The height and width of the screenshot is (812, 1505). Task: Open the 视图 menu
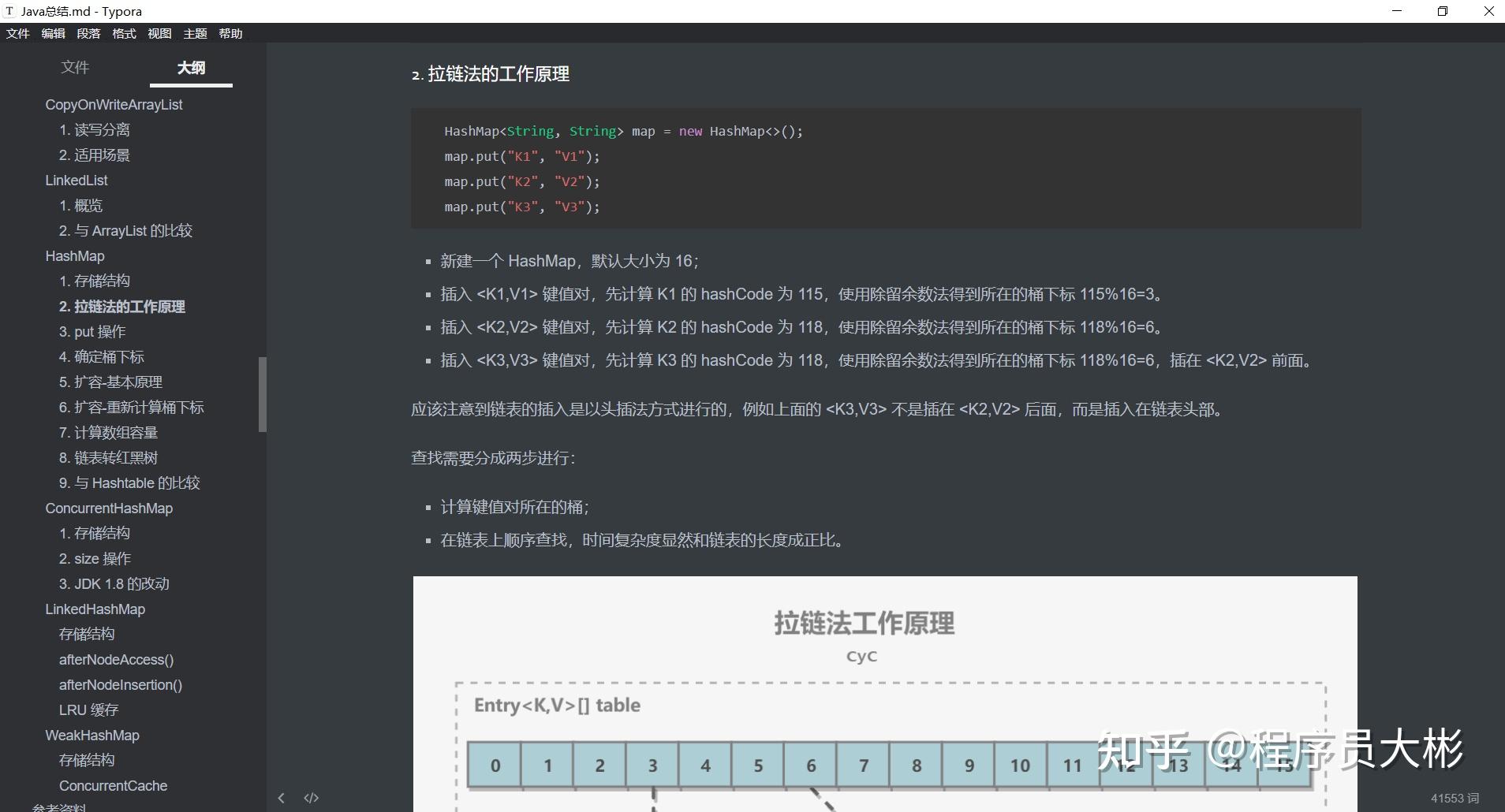[x=159, y=33]
